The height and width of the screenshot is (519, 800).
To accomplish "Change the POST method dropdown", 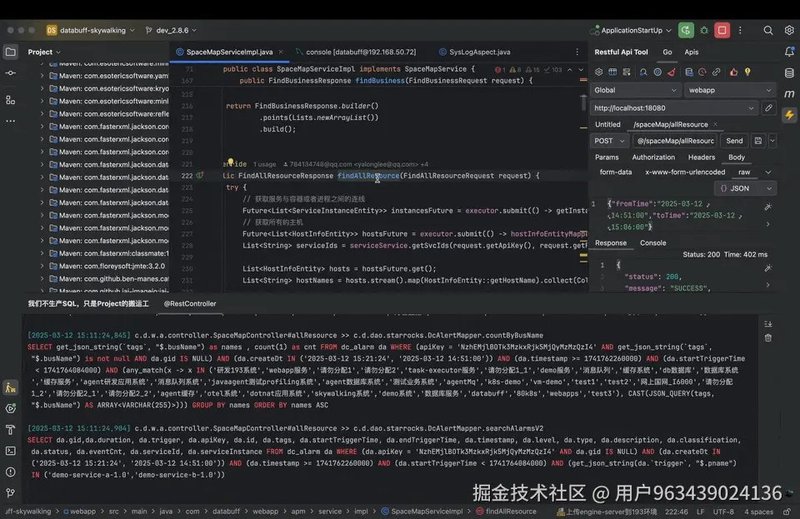I will click(609, 141).
